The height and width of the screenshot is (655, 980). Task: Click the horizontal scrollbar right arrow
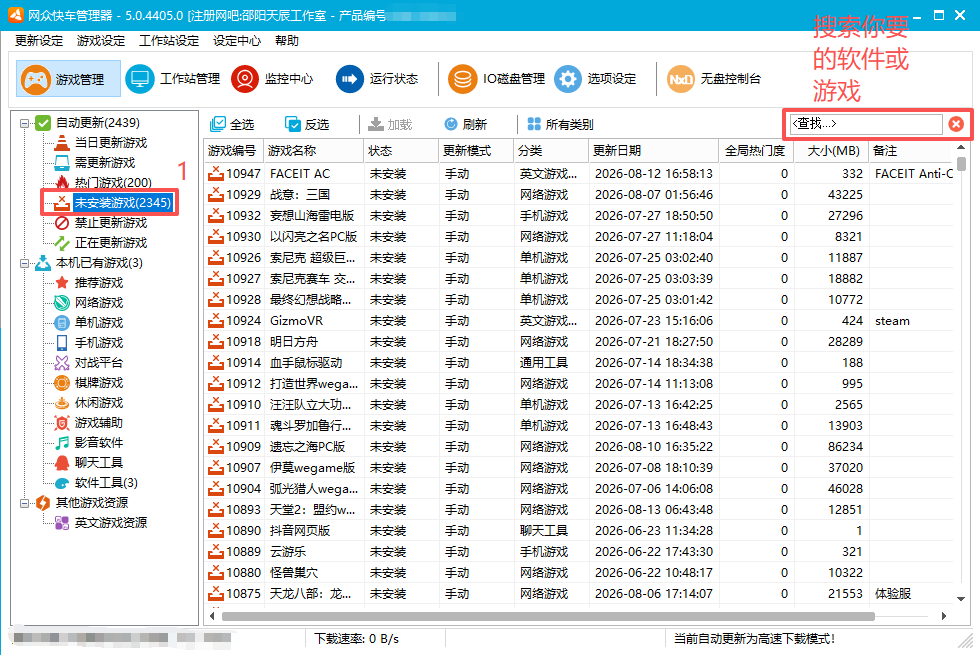[x=944, y=616]
